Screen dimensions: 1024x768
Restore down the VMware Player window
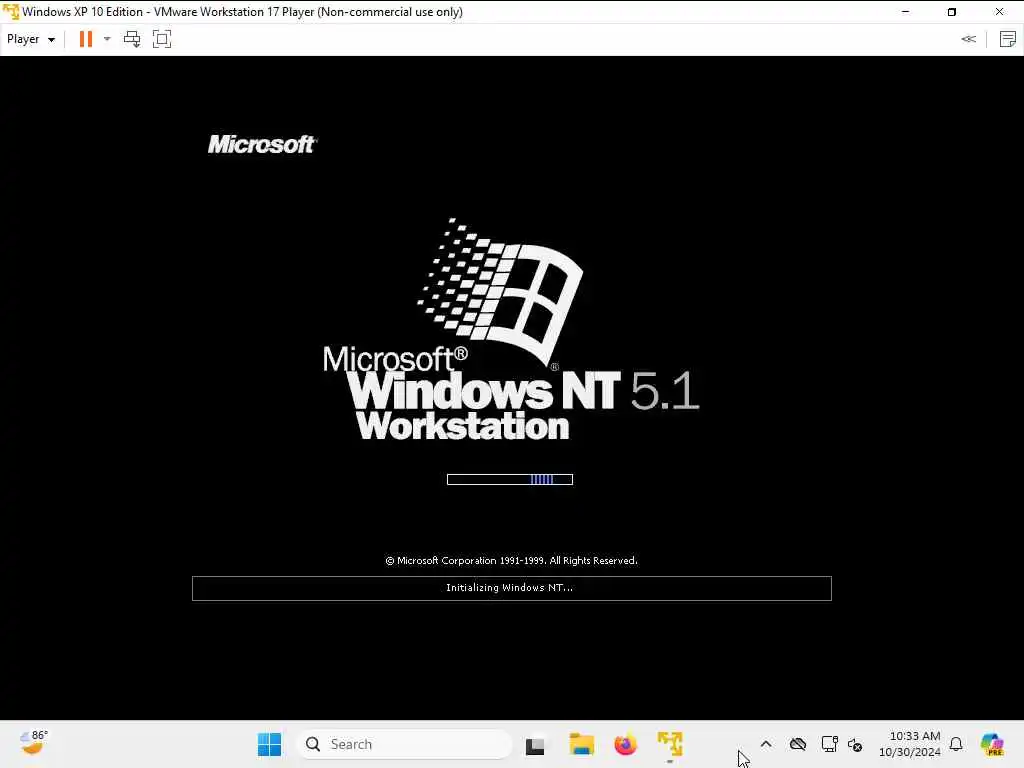(952, 12)
